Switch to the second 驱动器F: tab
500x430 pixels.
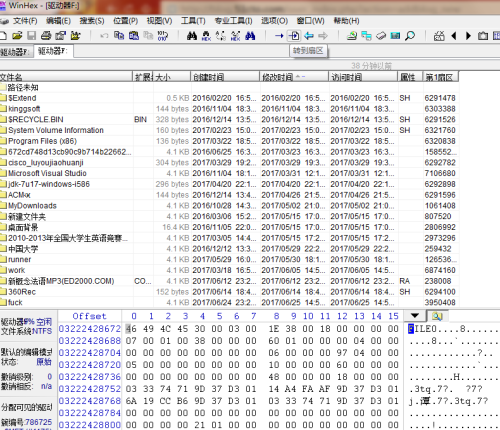tap(53, 51)
